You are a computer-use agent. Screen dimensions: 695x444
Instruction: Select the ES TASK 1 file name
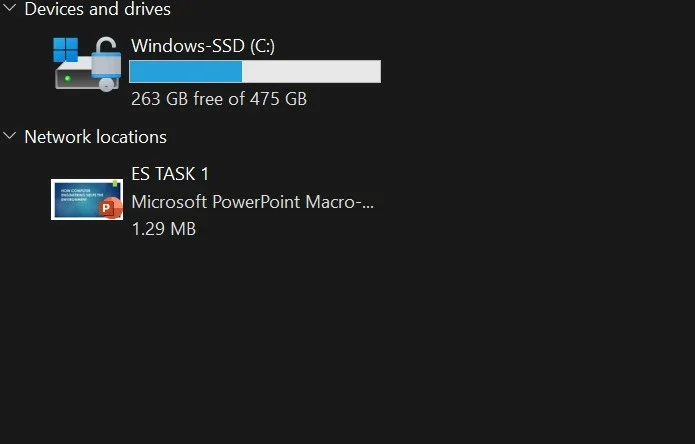(x=170, y=174)
